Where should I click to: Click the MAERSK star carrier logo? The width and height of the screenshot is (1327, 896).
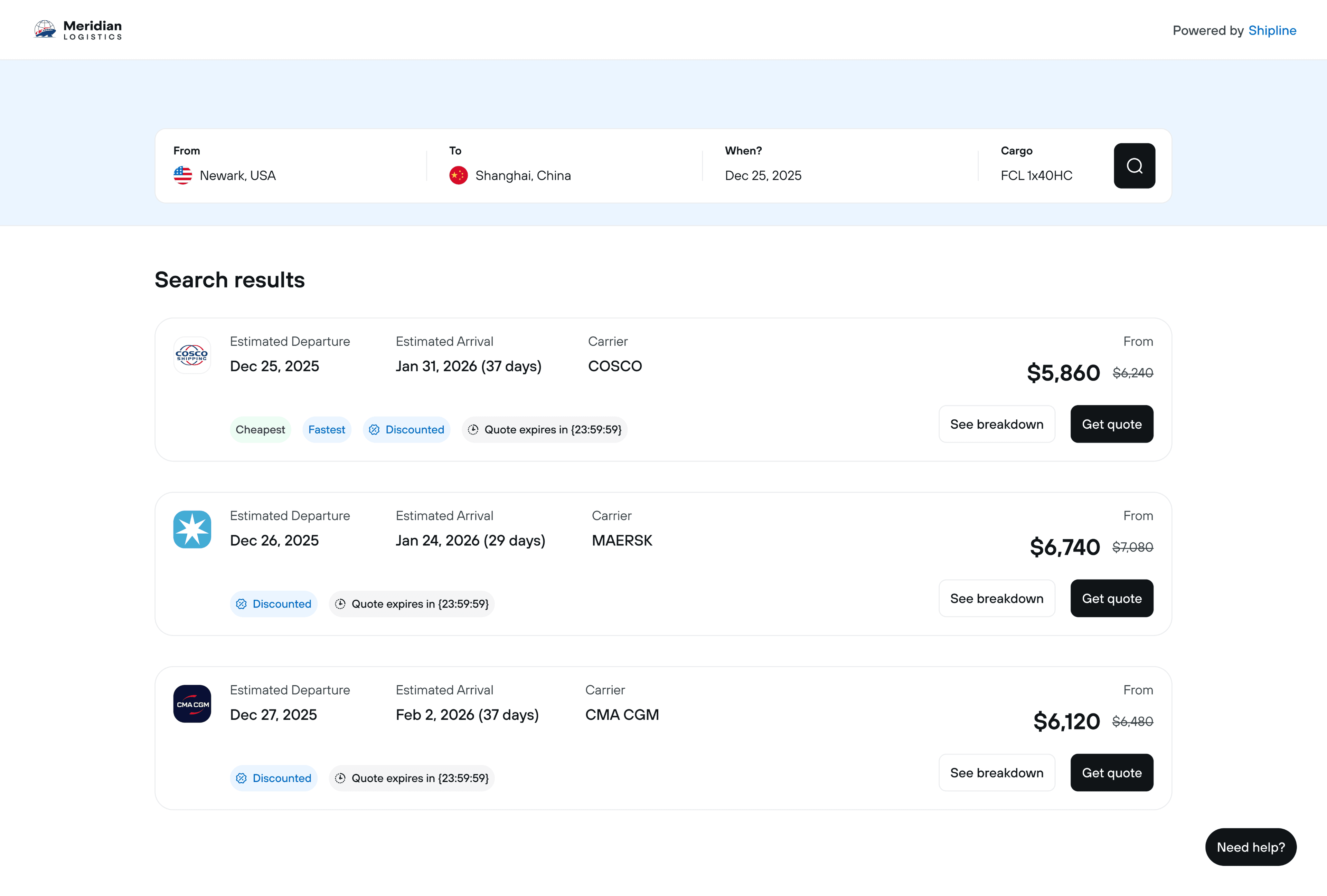pyautogui.click(x=192, y=529)
